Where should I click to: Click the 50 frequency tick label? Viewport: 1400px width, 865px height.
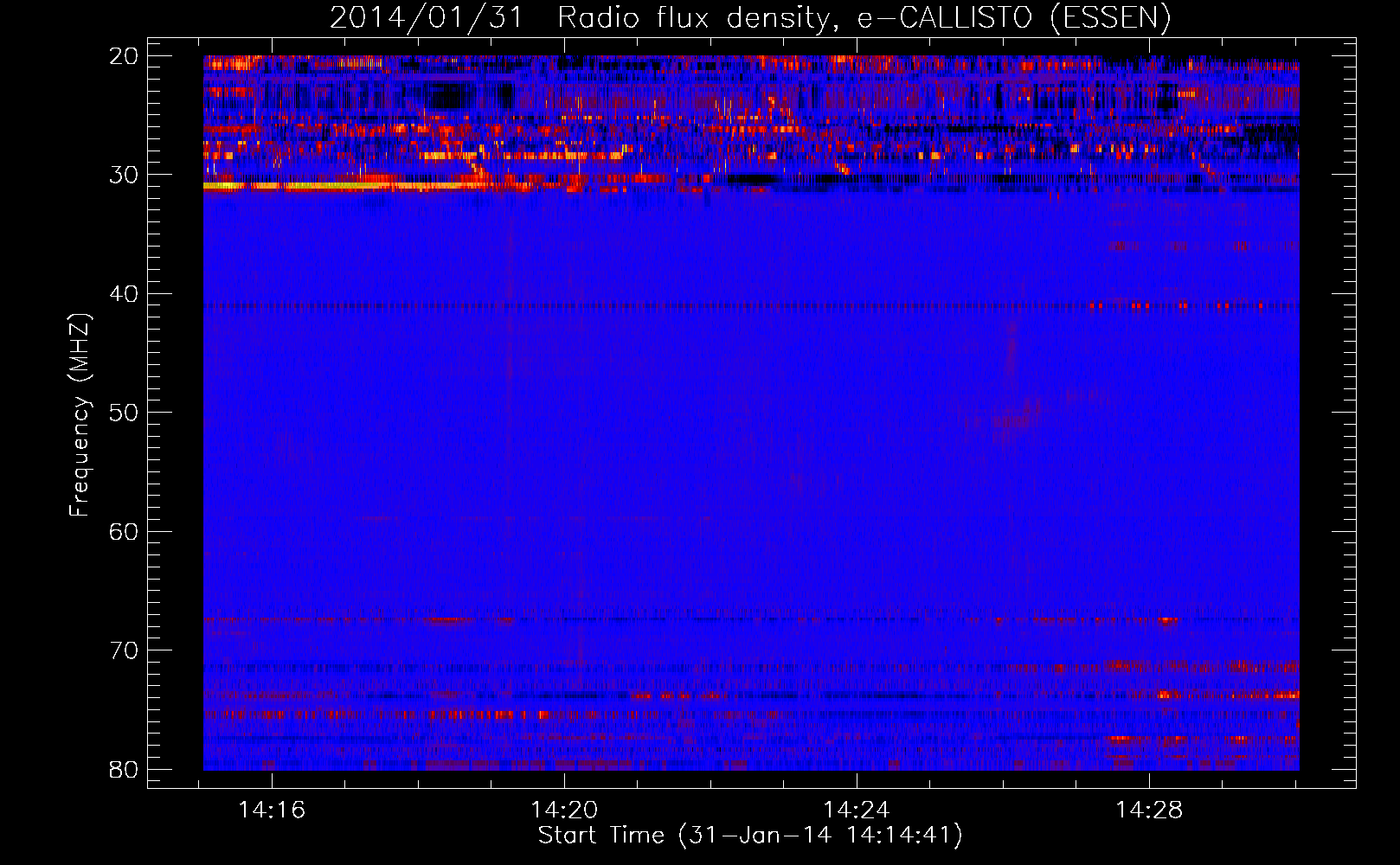pos(124,413)
